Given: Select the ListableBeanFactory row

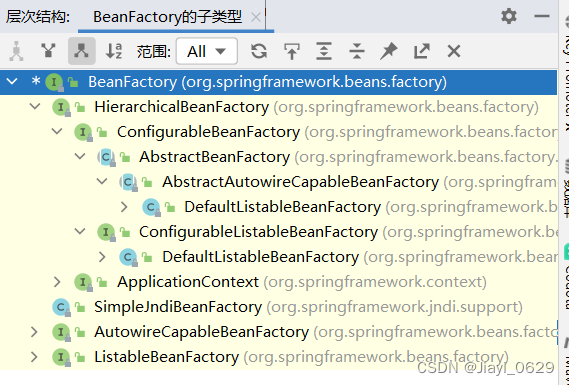Looking at the screenshot, I should (278, 357).
